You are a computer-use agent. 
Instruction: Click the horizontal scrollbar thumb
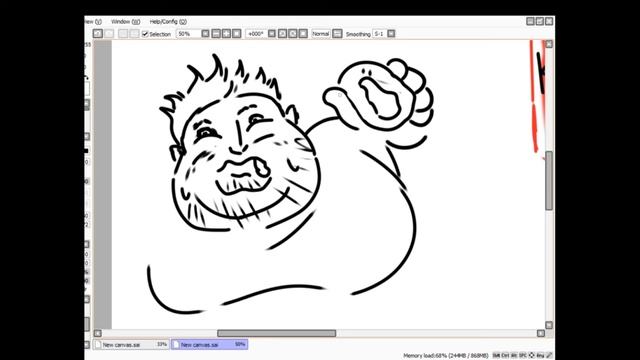(276, 333)
